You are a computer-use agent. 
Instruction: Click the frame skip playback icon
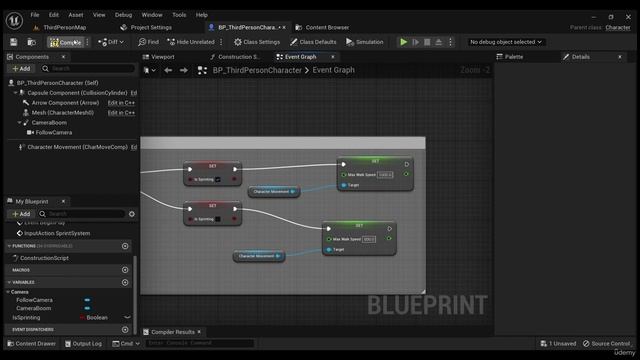pyautogui.click(x=416, y=42)
